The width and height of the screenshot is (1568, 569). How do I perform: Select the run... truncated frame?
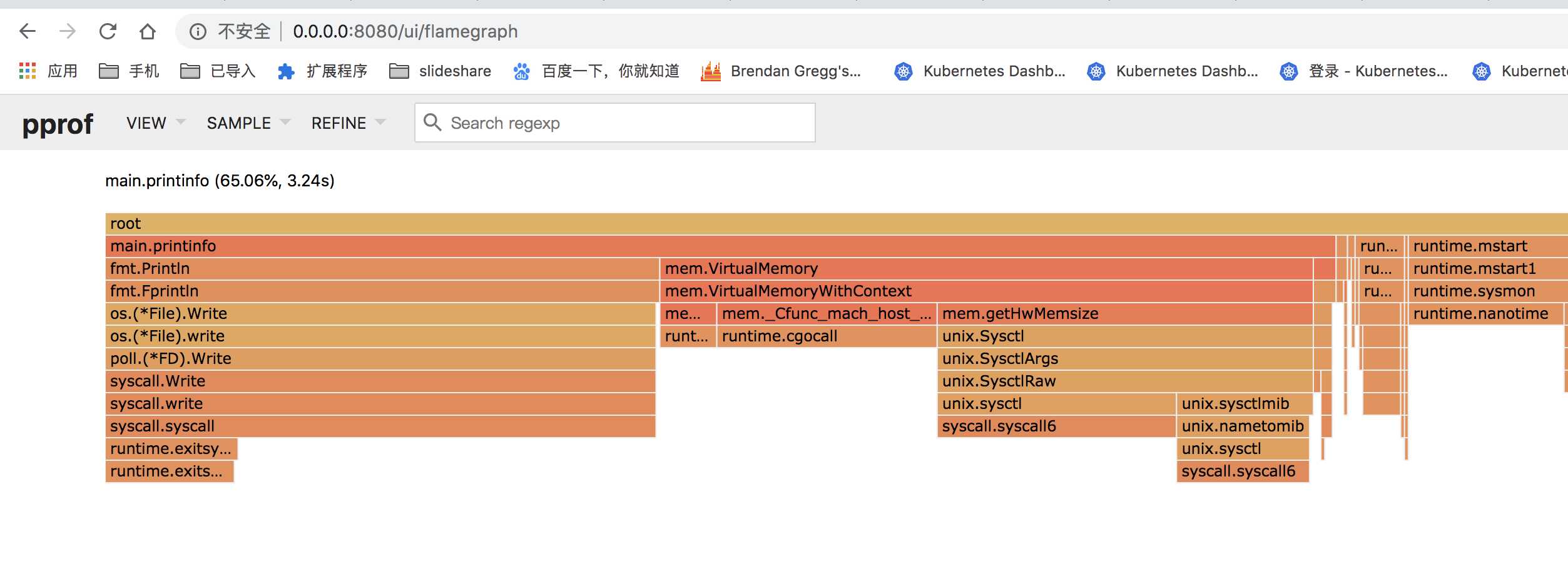coord(1378,246)
